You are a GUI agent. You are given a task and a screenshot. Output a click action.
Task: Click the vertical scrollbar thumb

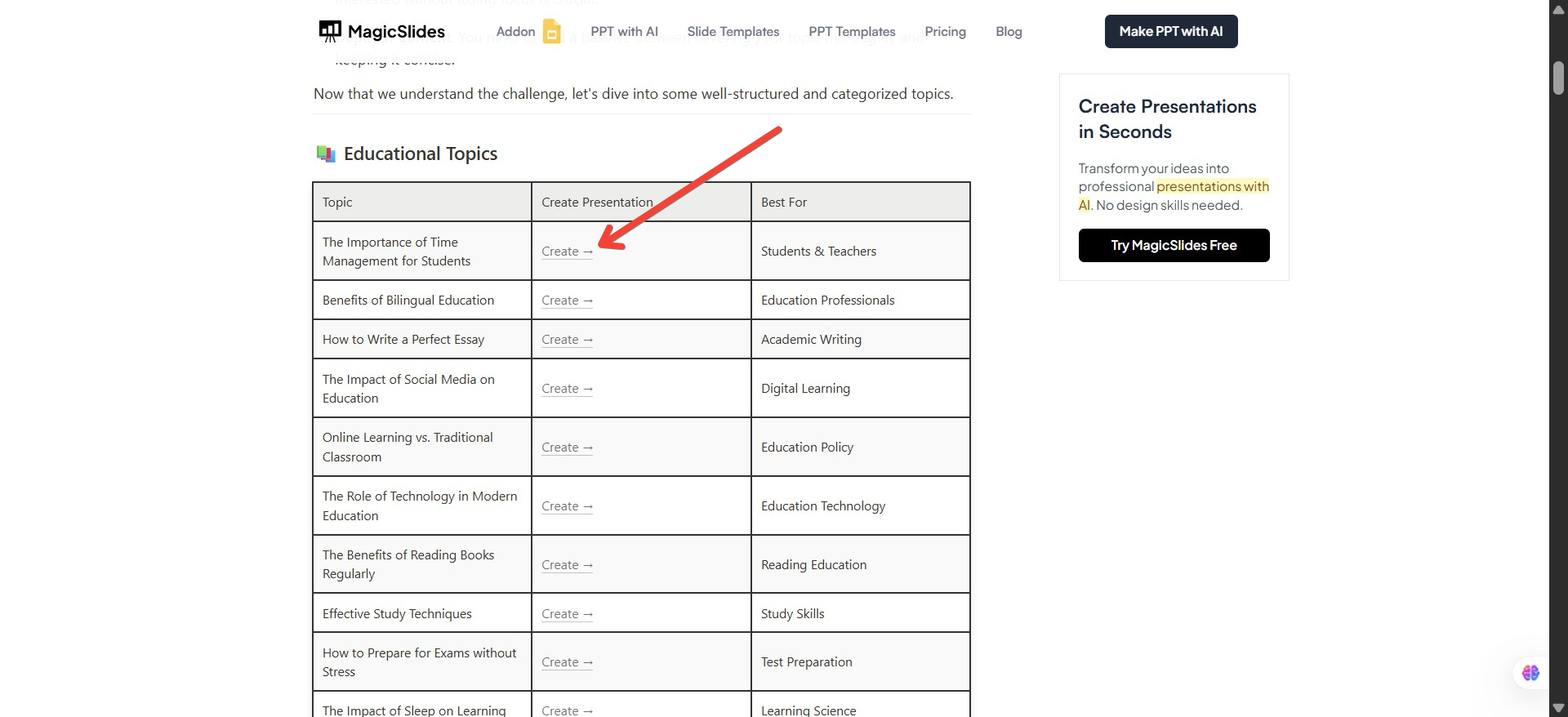(1558, 78)
